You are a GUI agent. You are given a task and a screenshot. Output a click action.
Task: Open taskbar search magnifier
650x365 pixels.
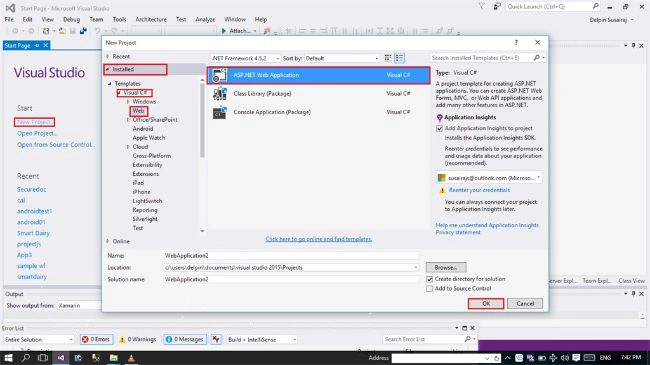click(x=26, y=358)
